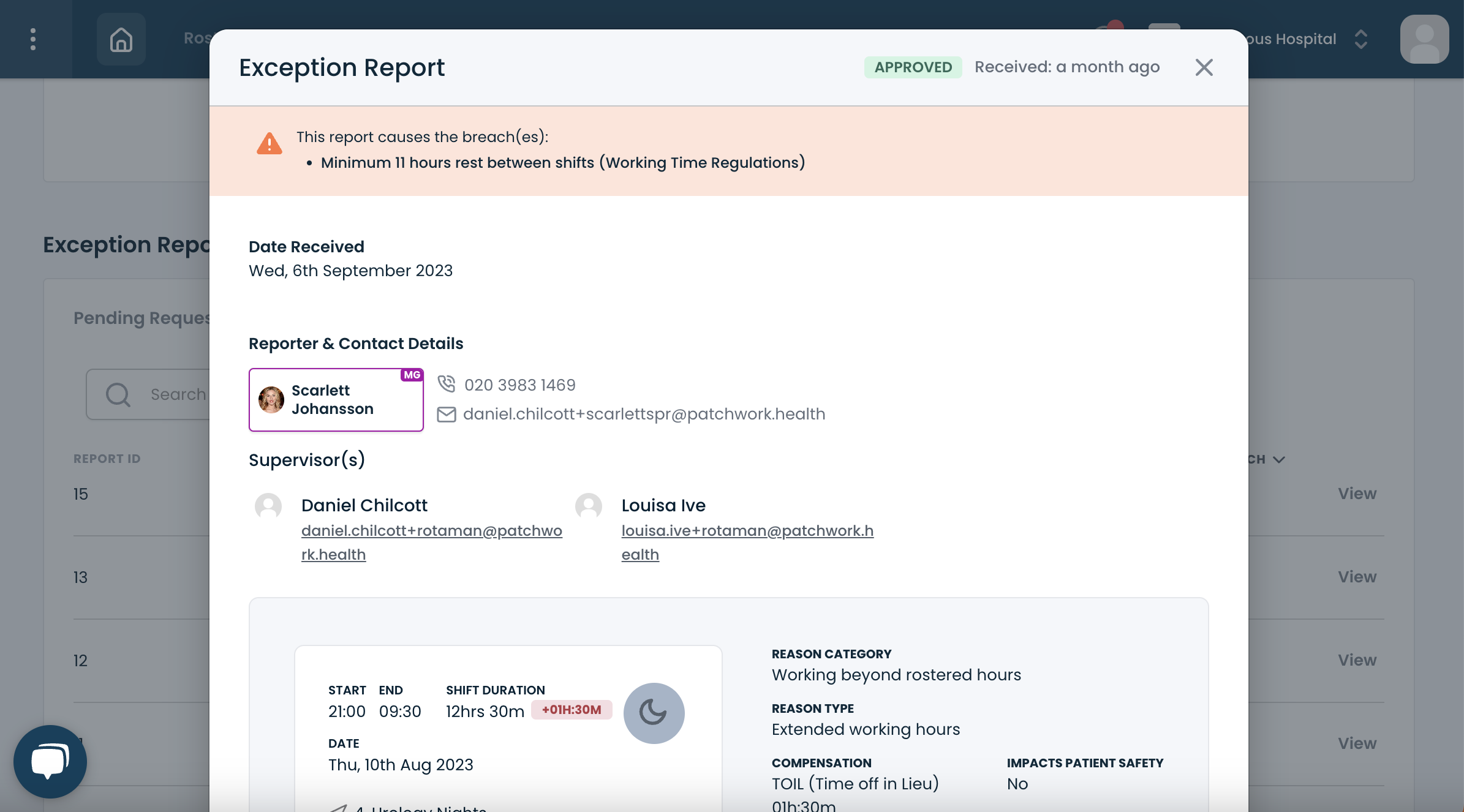Email Daniel Chilcott via rotaman link

click(x=432, y=543)
